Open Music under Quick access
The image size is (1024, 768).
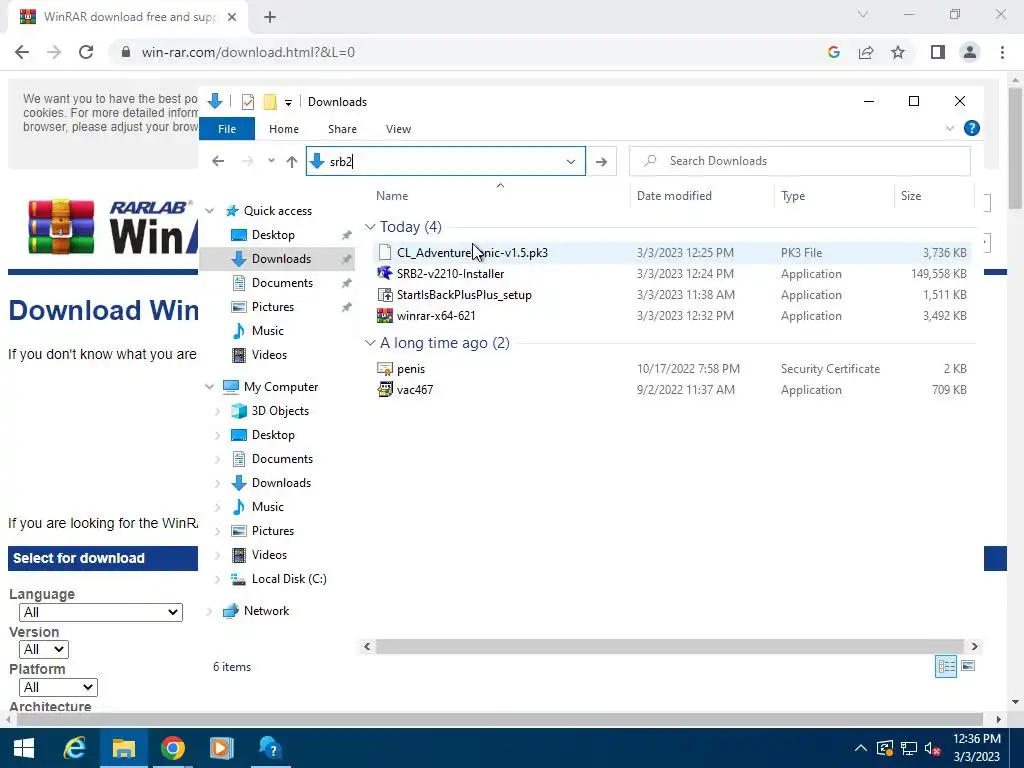[267, 331]
